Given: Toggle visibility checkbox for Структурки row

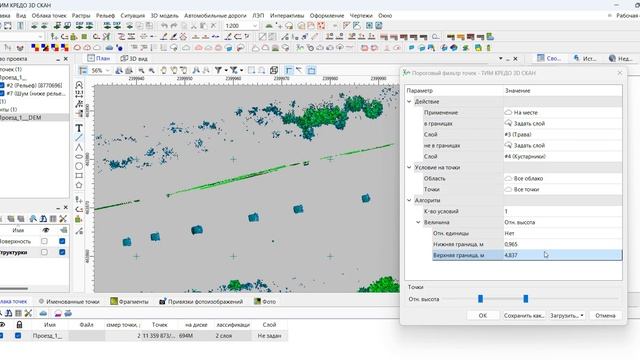Looking at the screenshot, I should 44,252.
